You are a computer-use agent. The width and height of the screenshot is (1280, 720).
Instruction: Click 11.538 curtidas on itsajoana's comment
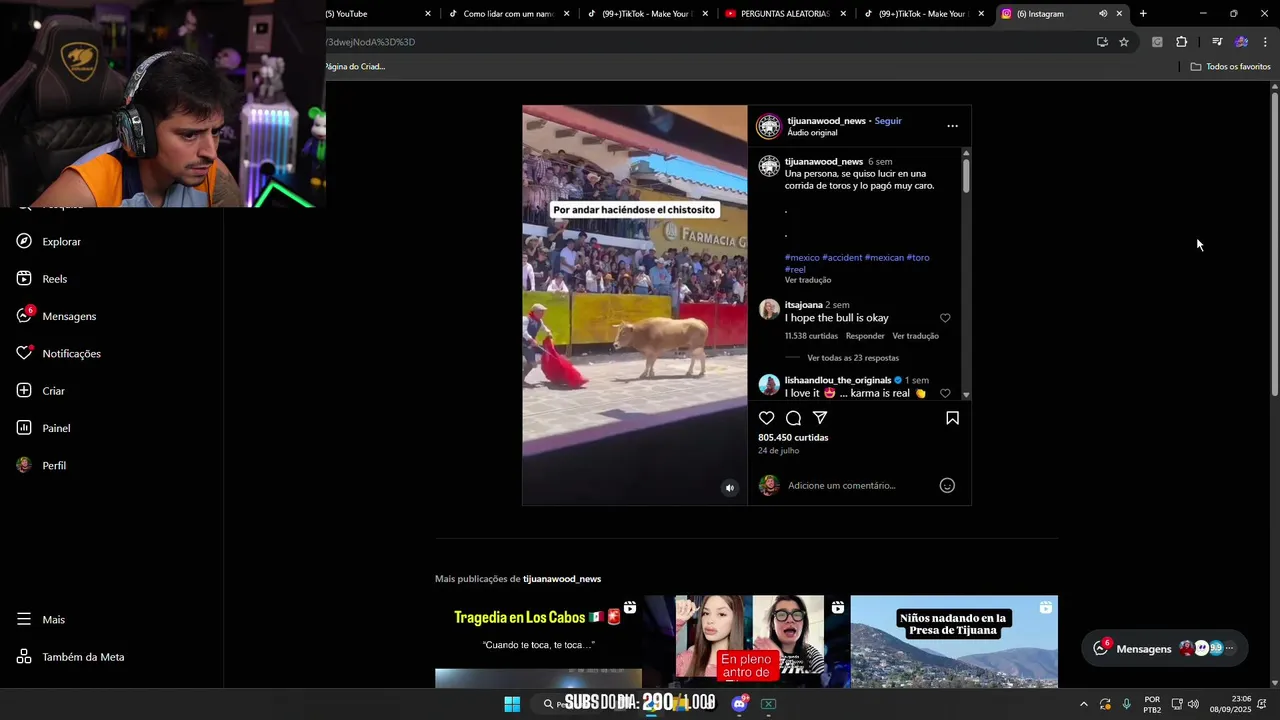click(x=811, y=336)
